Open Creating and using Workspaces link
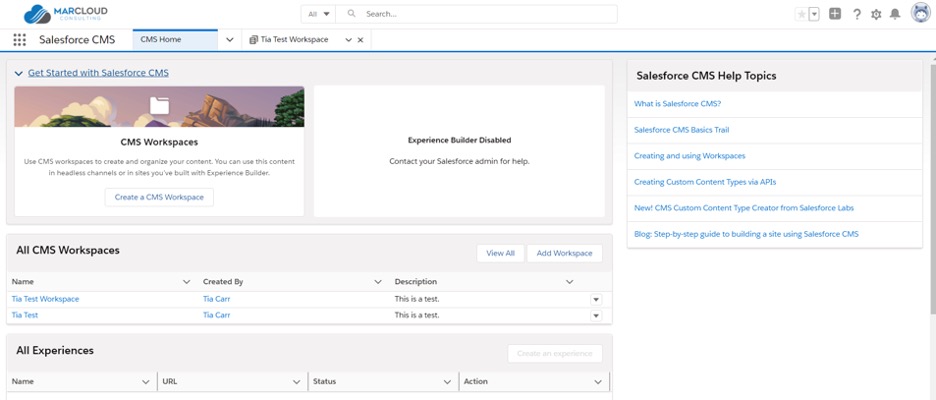 point(689,156)
